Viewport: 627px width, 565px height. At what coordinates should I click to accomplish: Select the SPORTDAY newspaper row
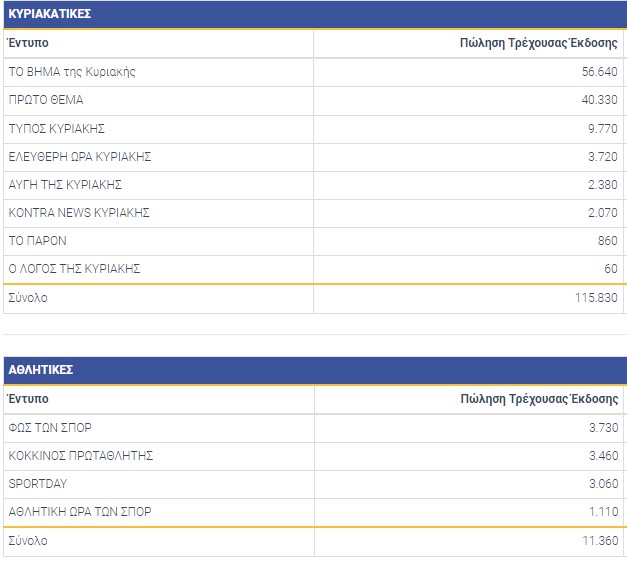coord(39,484)
